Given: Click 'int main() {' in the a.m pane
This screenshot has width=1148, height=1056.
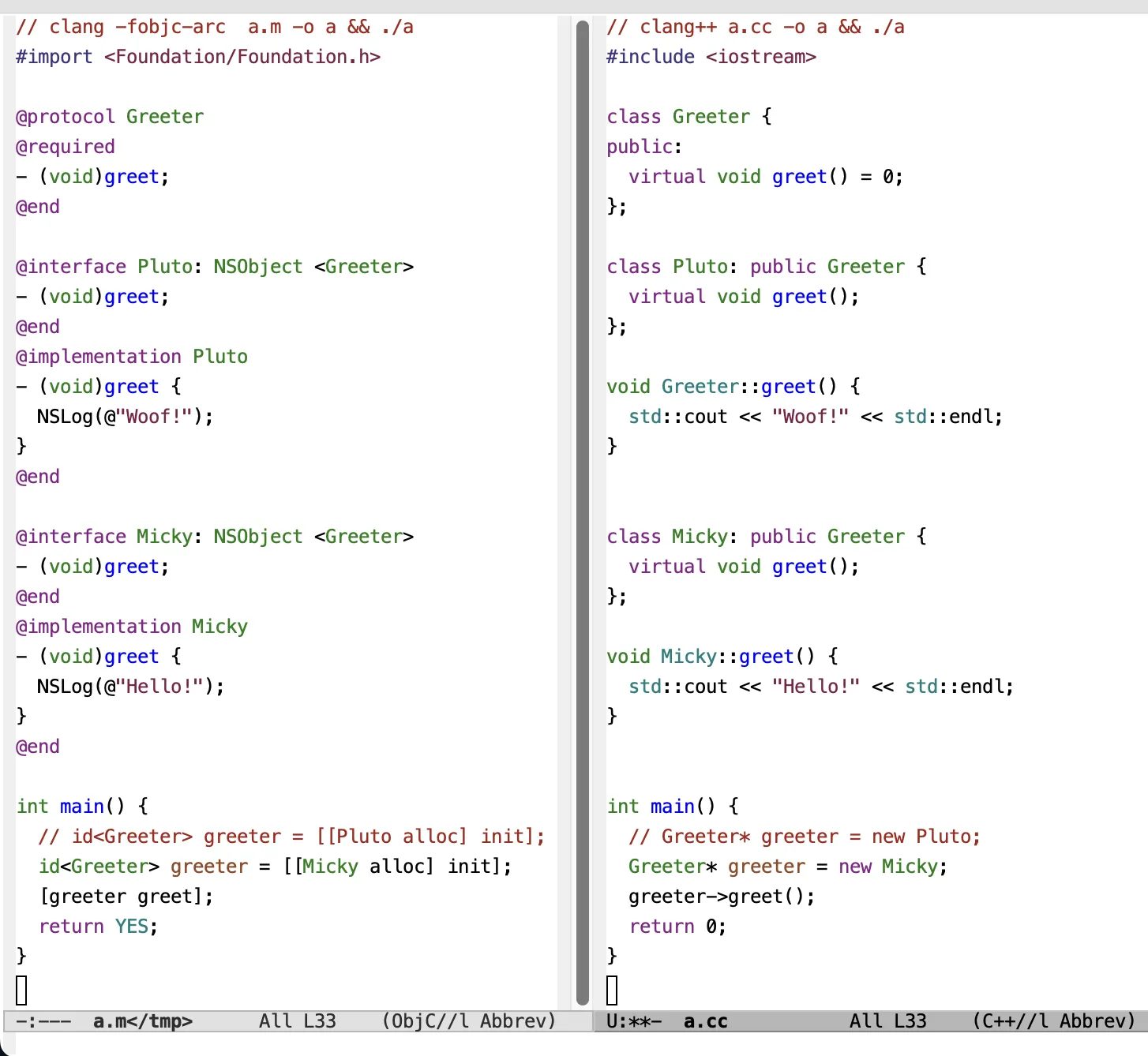Looking at the screenshot, I should click(82, 807).
